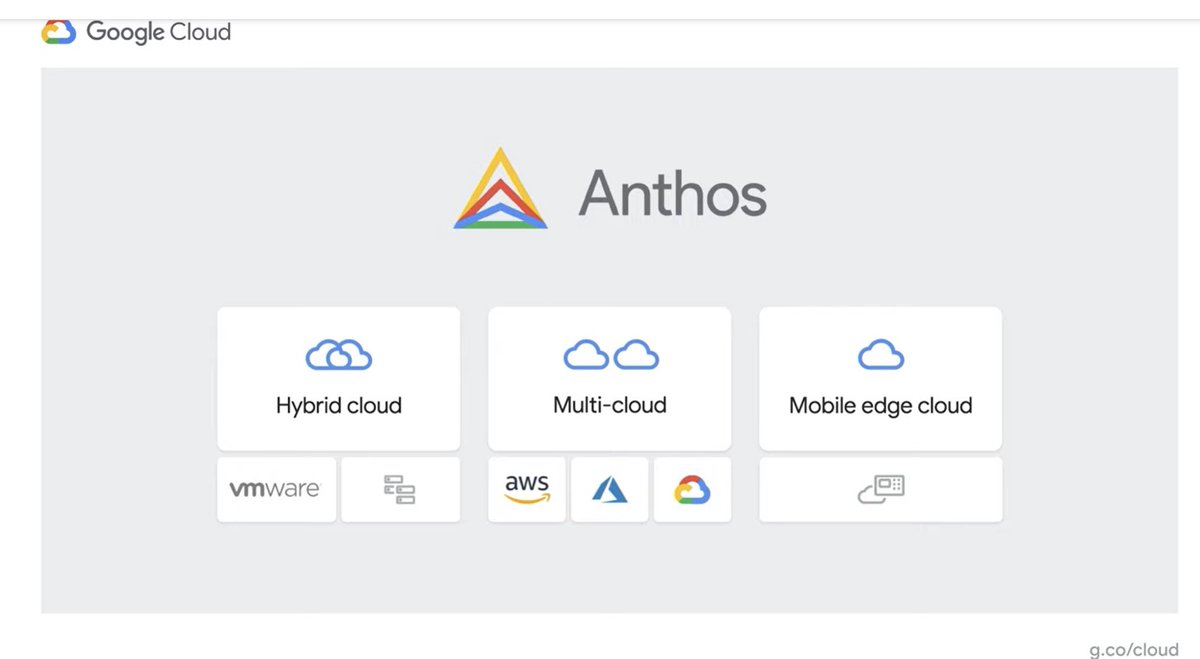Select the VMware logo tile
The height and width of the screenshot is (659, 1200).
tap(276, 490)
